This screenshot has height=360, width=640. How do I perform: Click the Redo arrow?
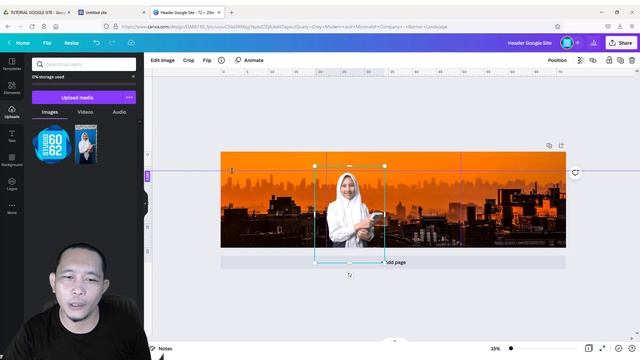point(112,42)
